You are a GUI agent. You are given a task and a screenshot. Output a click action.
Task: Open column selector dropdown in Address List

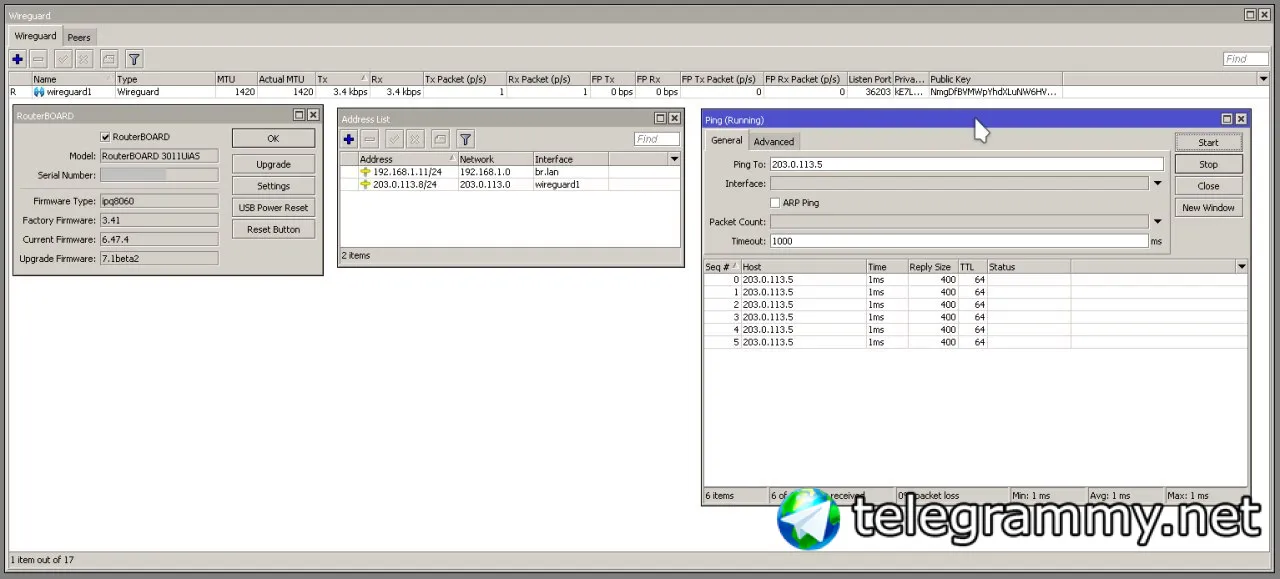674,159
